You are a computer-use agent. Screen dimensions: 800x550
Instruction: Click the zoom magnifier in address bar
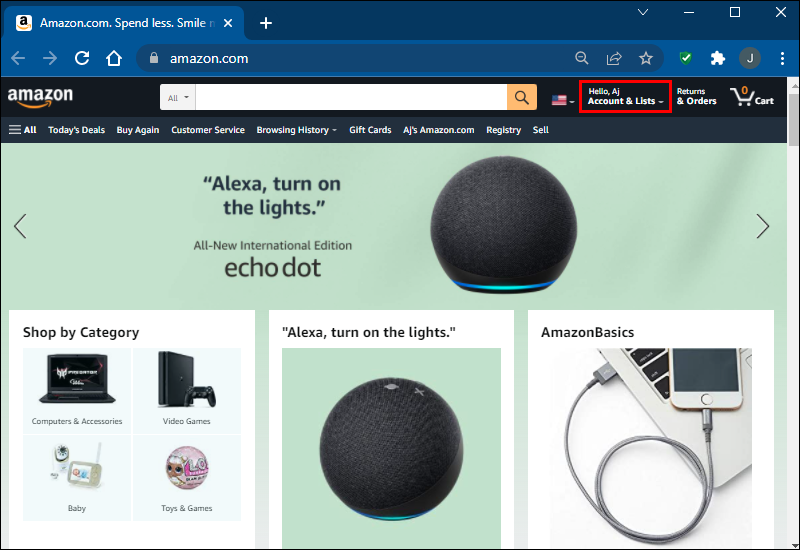pos(582,58)
